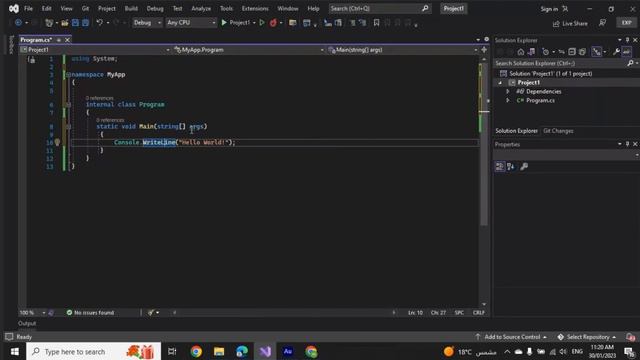Select the Program.cs editor tab
The height and width of the screenshot is (360, 640).
(x=36, y=40)
